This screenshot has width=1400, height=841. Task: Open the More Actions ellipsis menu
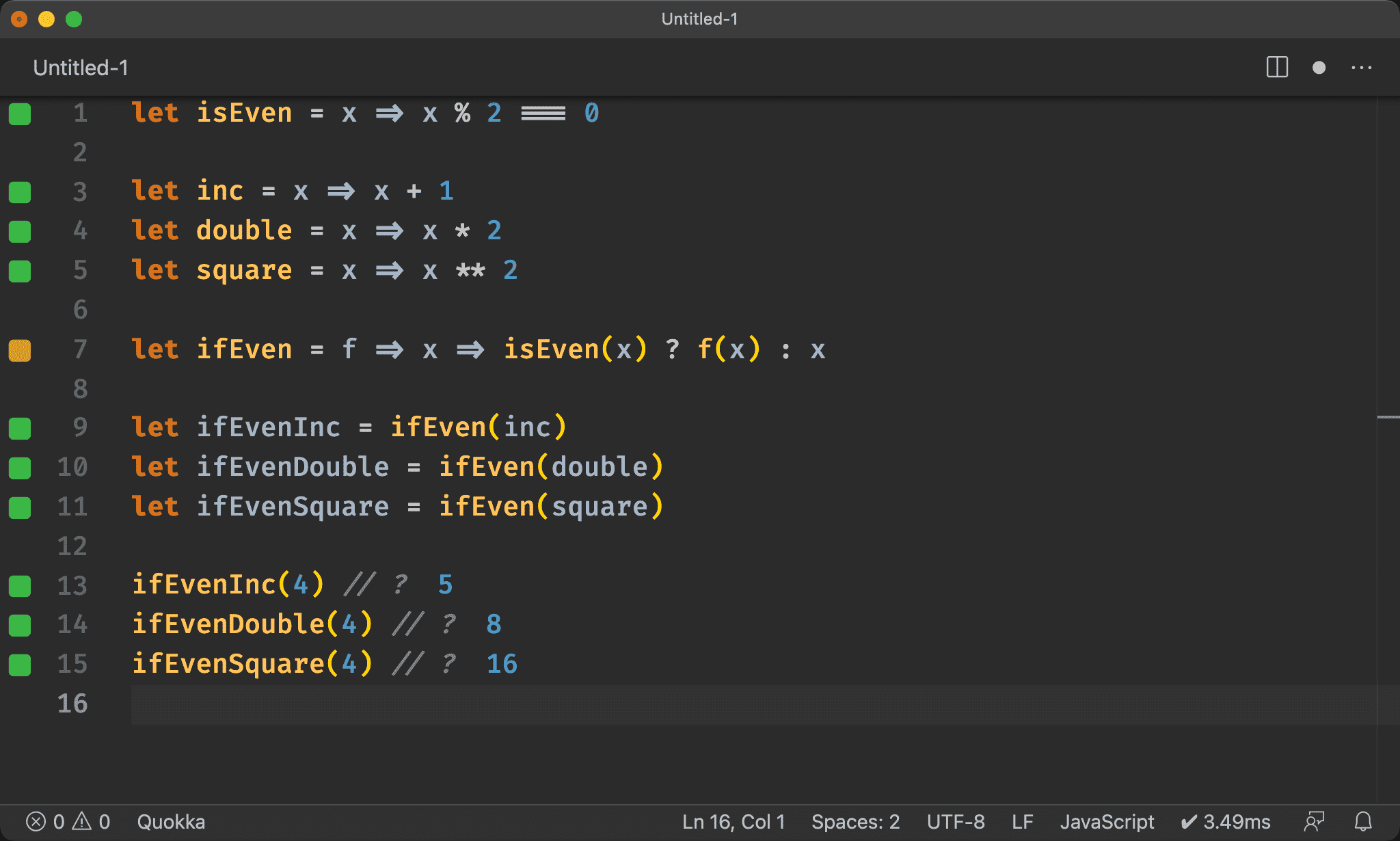tap(1361, 68)
